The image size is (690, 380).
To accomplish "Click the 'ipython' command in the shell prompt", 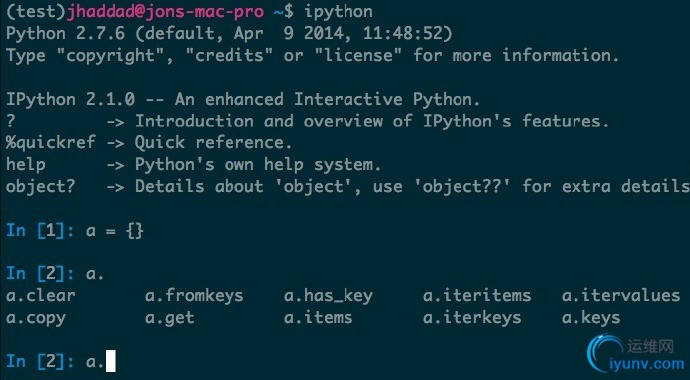I will tap(338, 12).
